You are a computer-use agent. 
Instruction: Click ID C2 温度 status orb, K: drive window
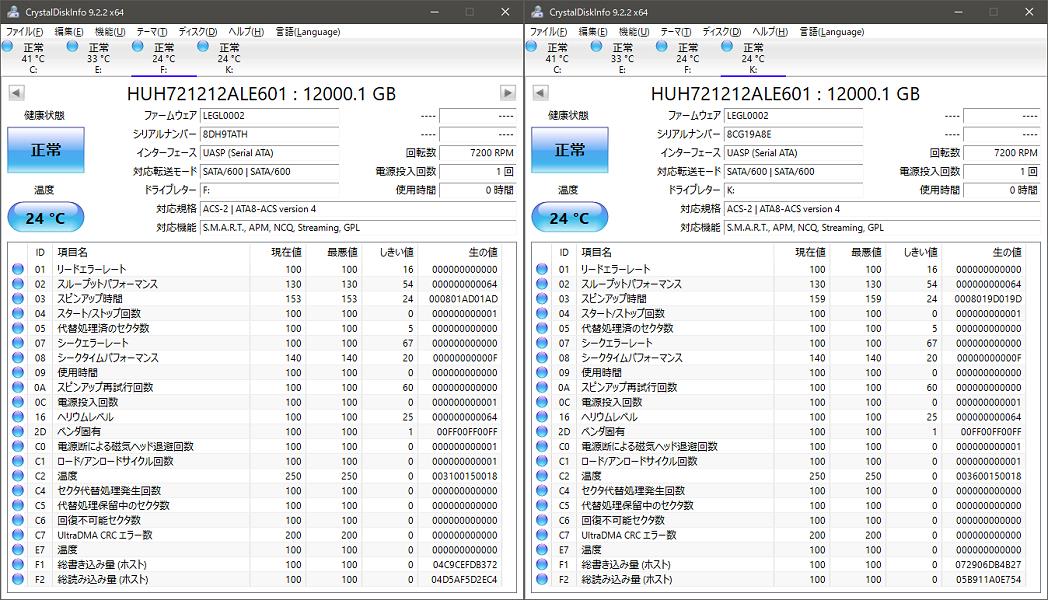coord(542,476)
